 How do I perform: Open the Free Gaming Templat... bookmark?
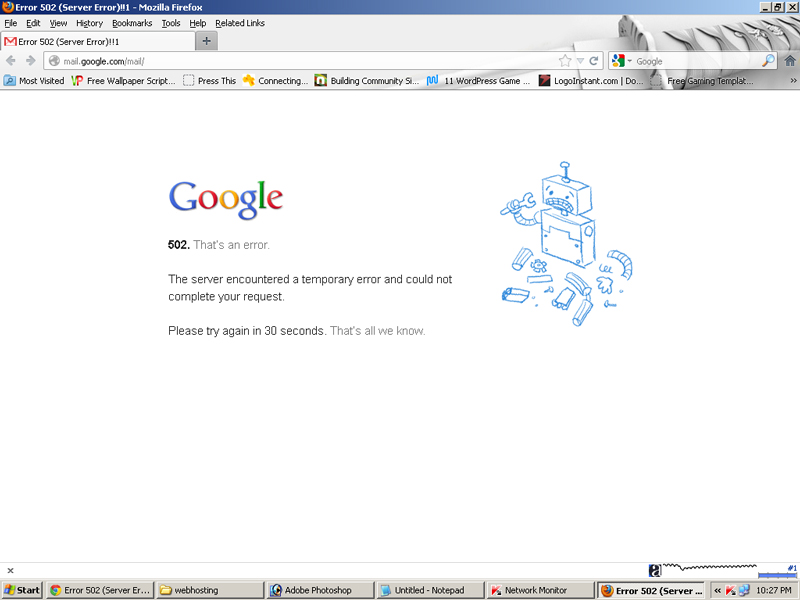tap(702, 81)
